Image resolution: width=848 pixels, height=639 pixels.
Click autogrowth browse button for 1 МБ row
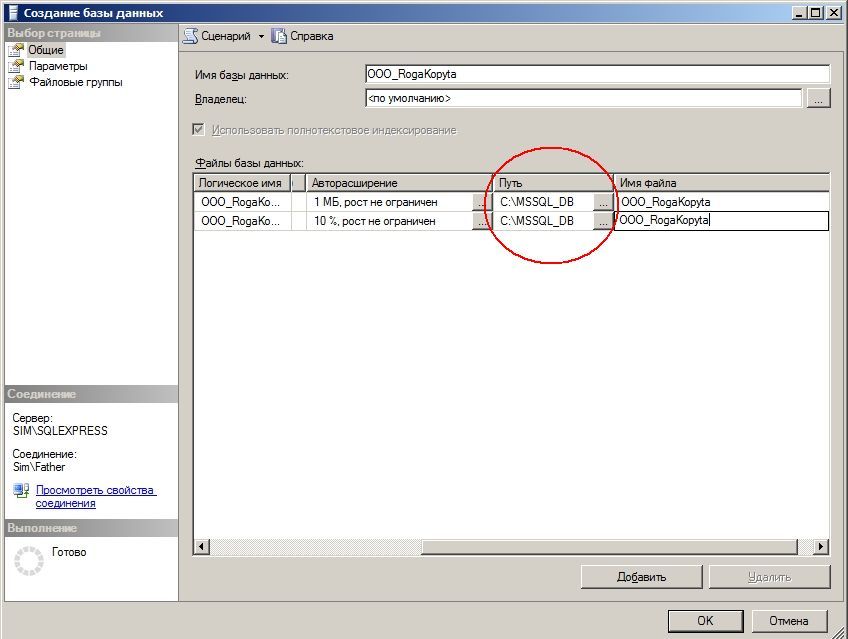click(480, 202)
